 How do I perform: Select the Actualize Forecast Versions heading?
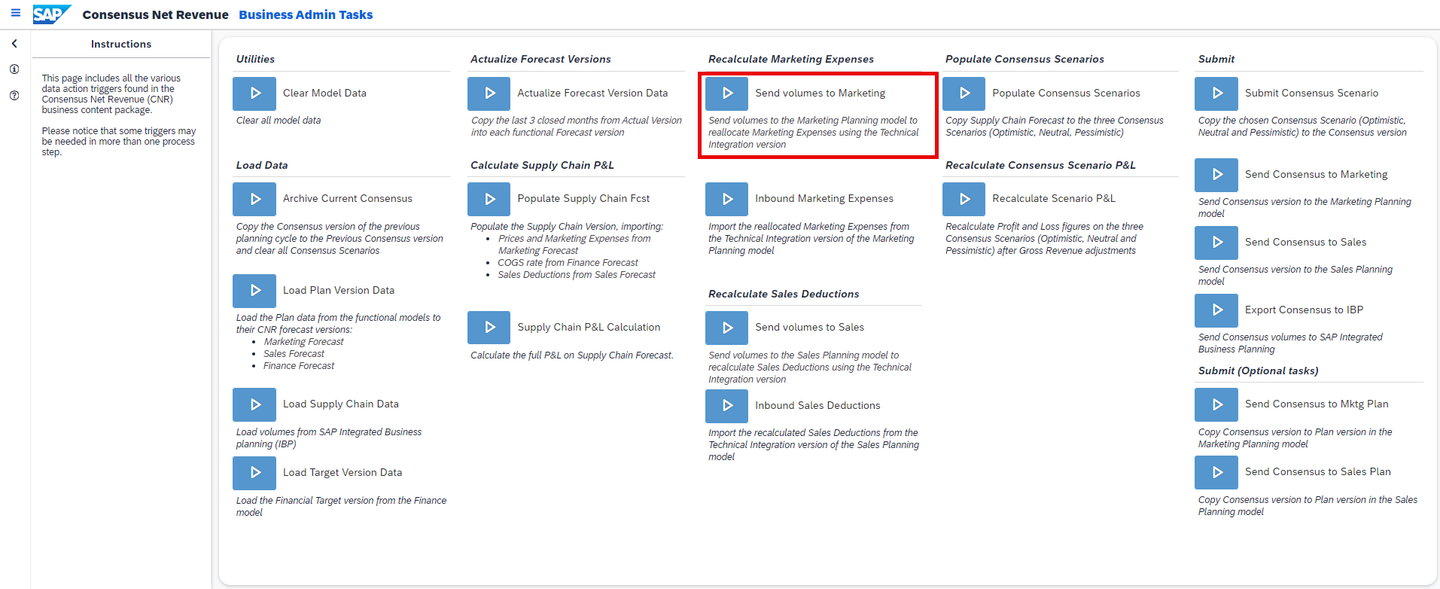tap(541, 59)
